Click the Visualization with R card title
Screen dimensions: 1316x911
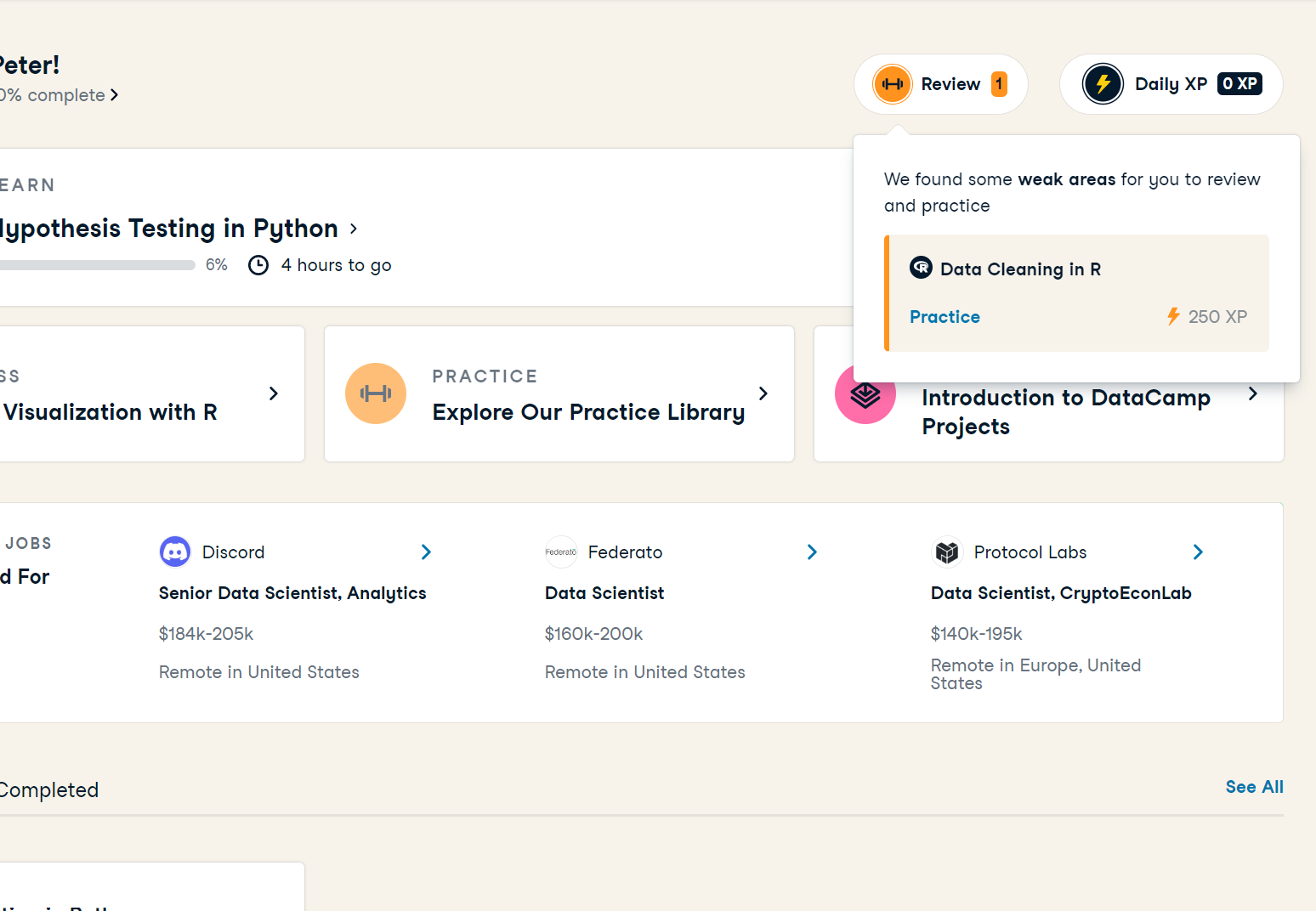(109, 412)
